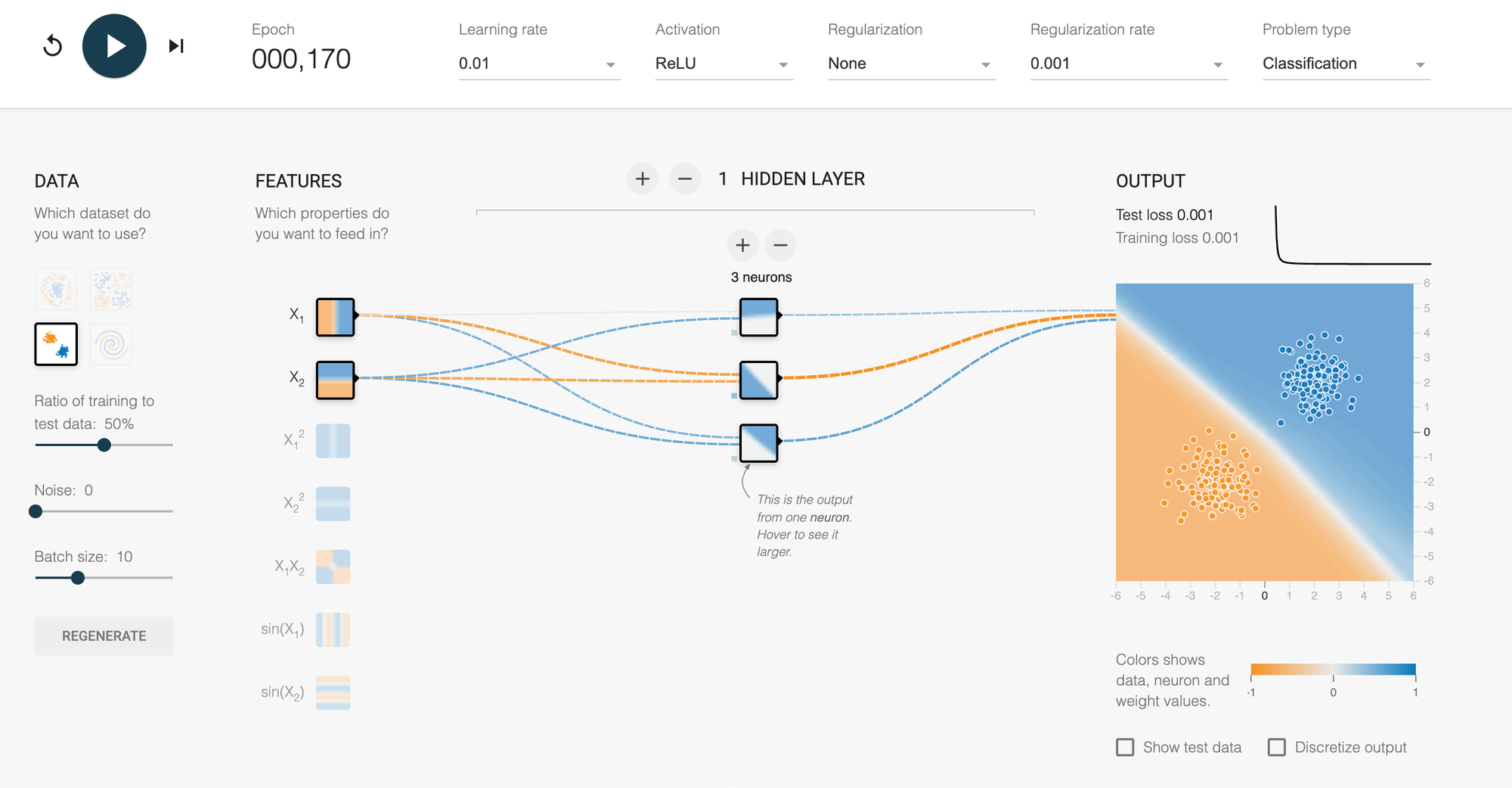1512x788 pixels.
Task: Change the Problem type dropdown
Action: (x=1345, y=64)
